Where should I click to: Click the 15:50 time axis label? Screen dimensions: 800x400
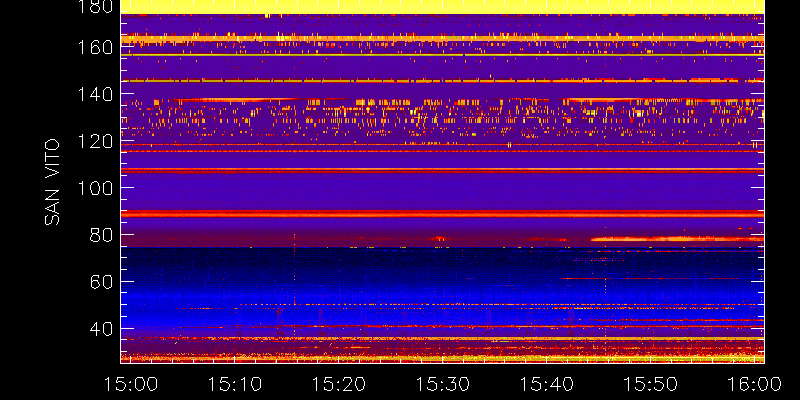pos(651,384)
